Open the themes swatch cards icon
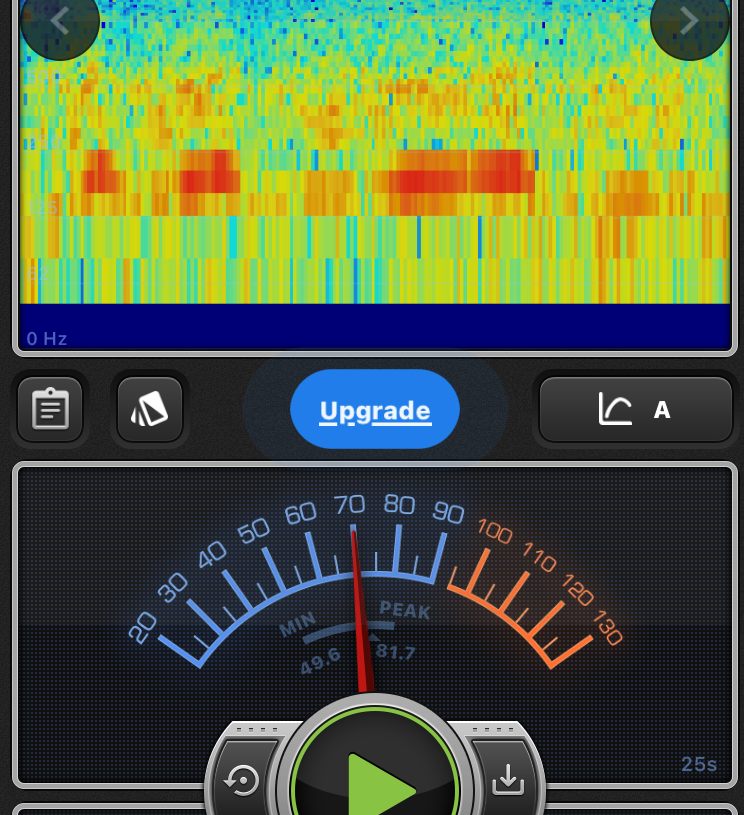The image size is (744, 815). click(x=149, y=409)
